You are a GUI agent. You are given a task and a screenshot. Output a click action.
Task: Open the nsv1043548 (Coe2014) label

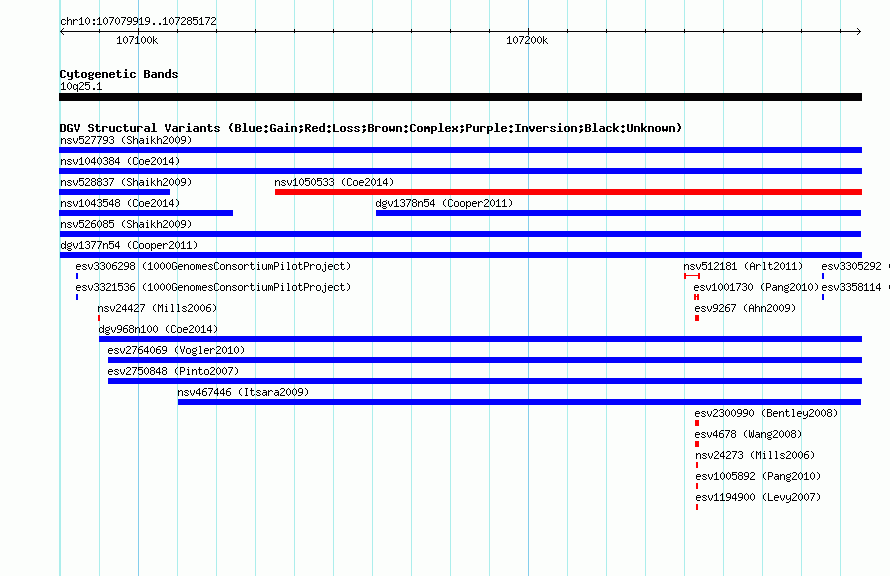120,203
